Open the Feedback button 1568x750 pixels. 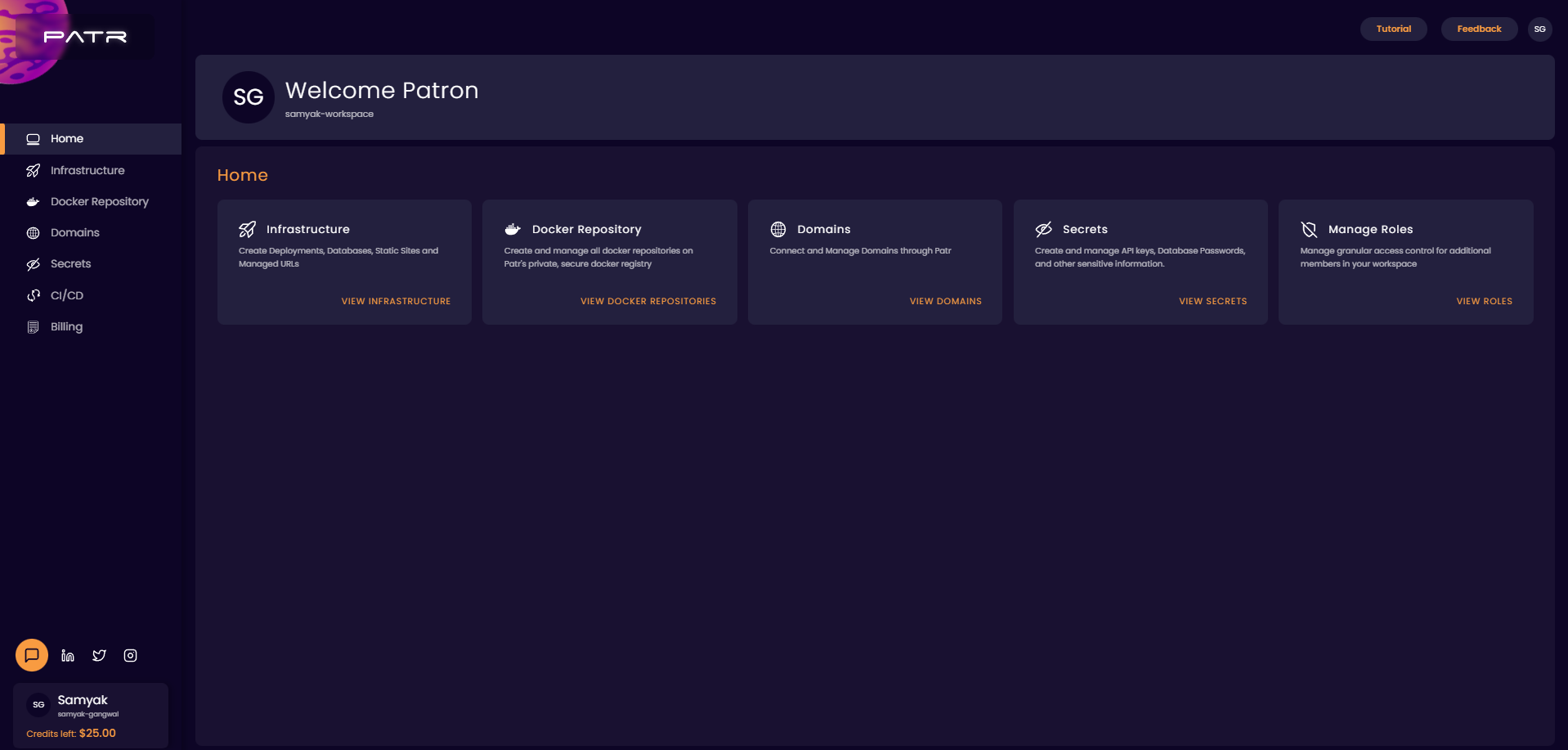1479,29
